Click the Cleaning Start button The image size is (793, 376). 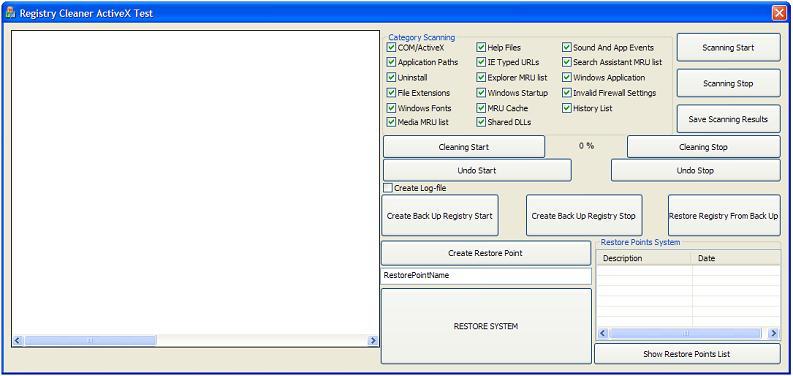[464, 147]
